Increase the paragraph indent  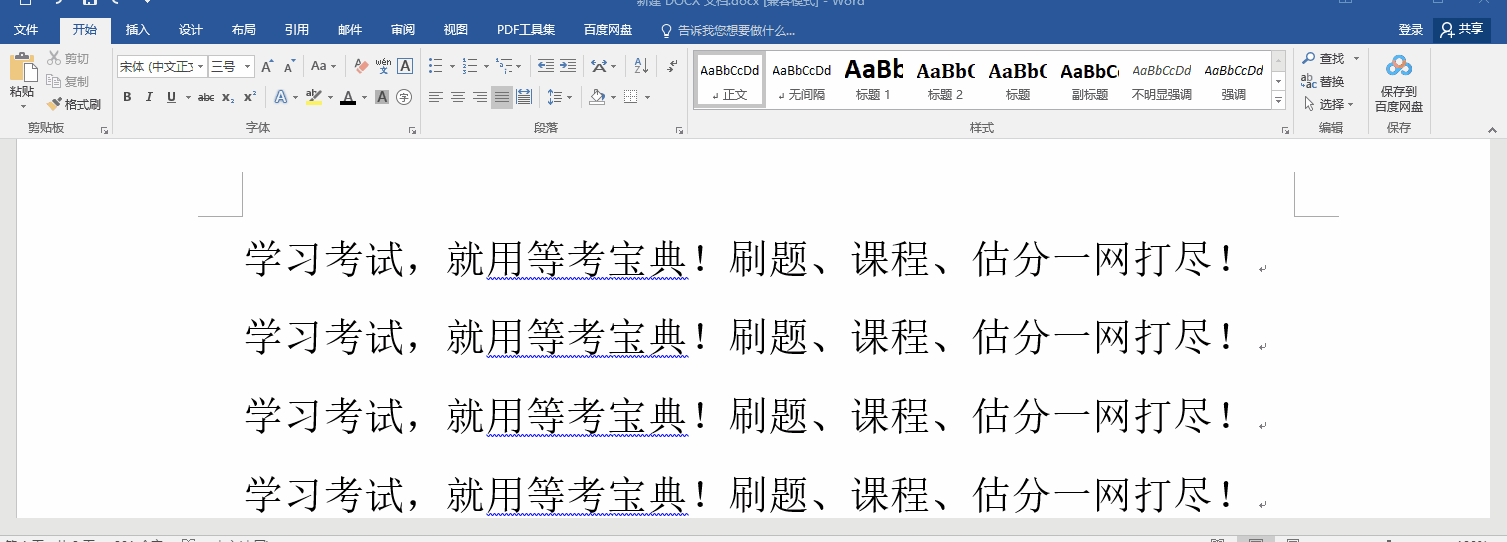pyautogui.click(x=567, y=66)
